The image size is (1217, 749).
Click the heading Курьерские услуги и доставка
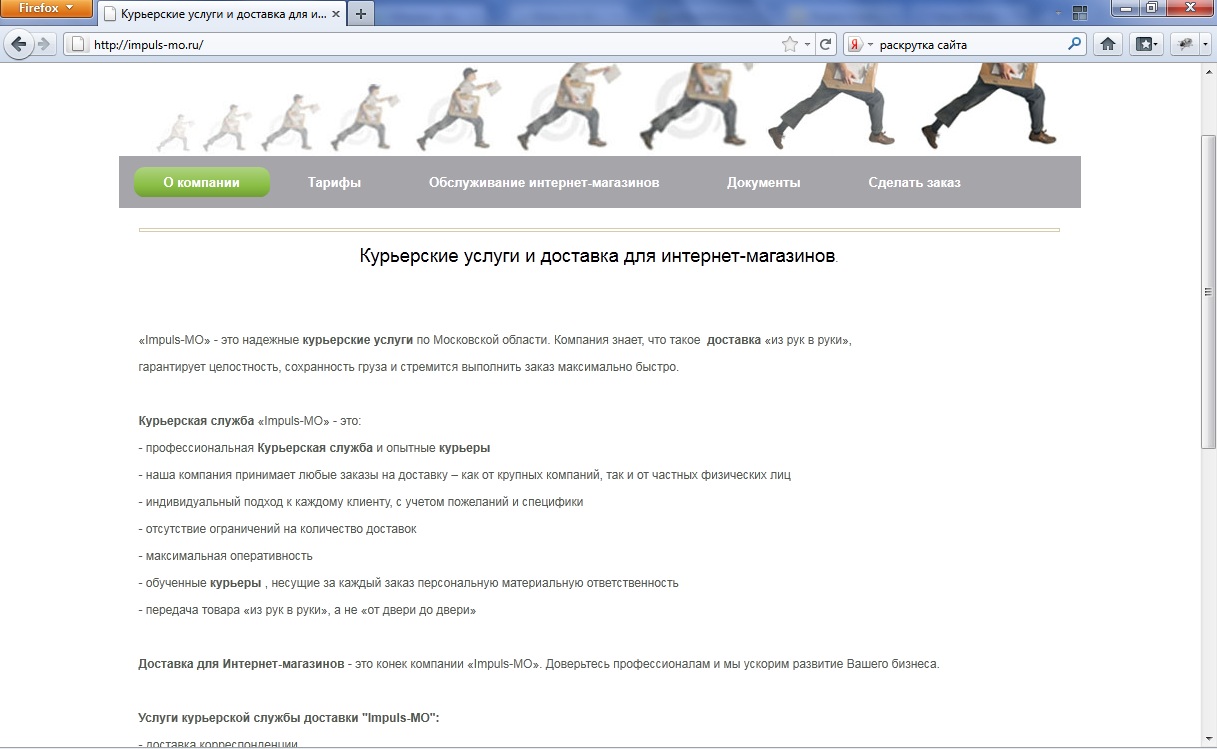click(599, 255)
